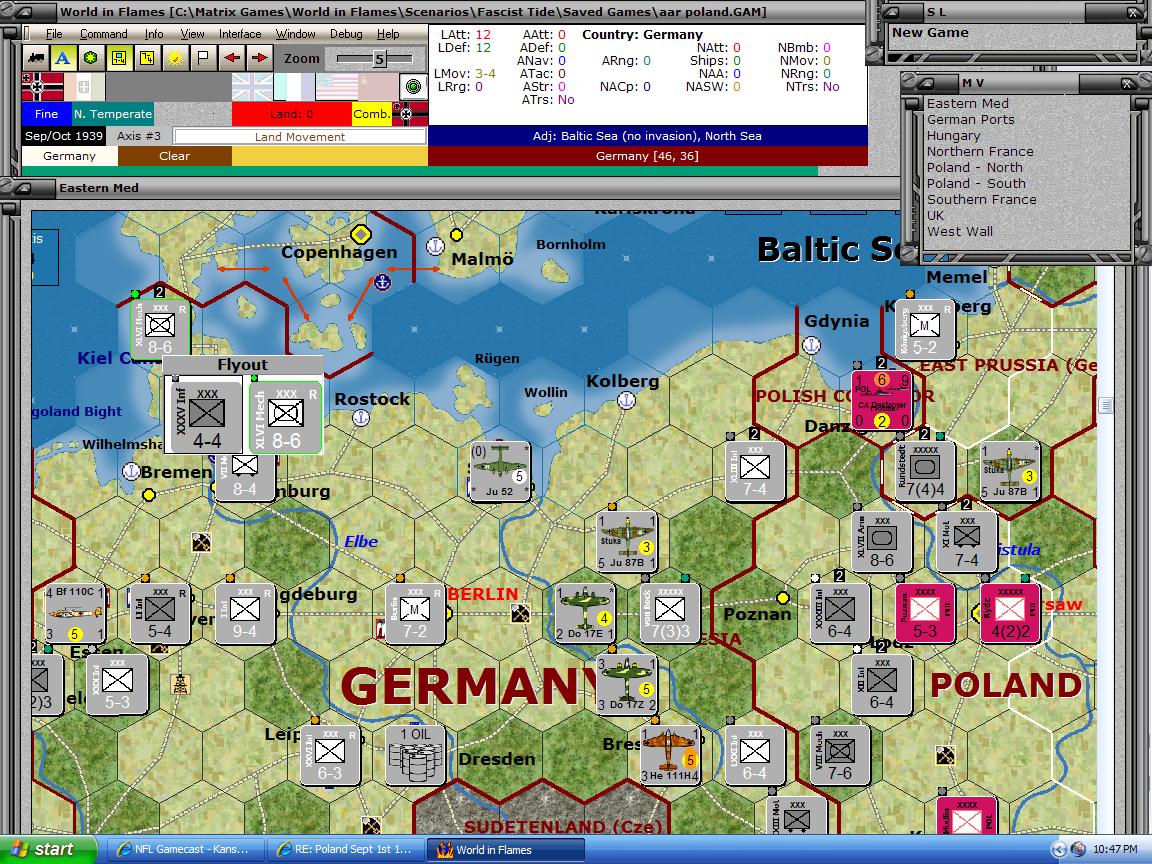Click the map vertical scrollbar thumb
Image resolution: width=1152 pixels, height=864 pixels.
click(1106, 405)
